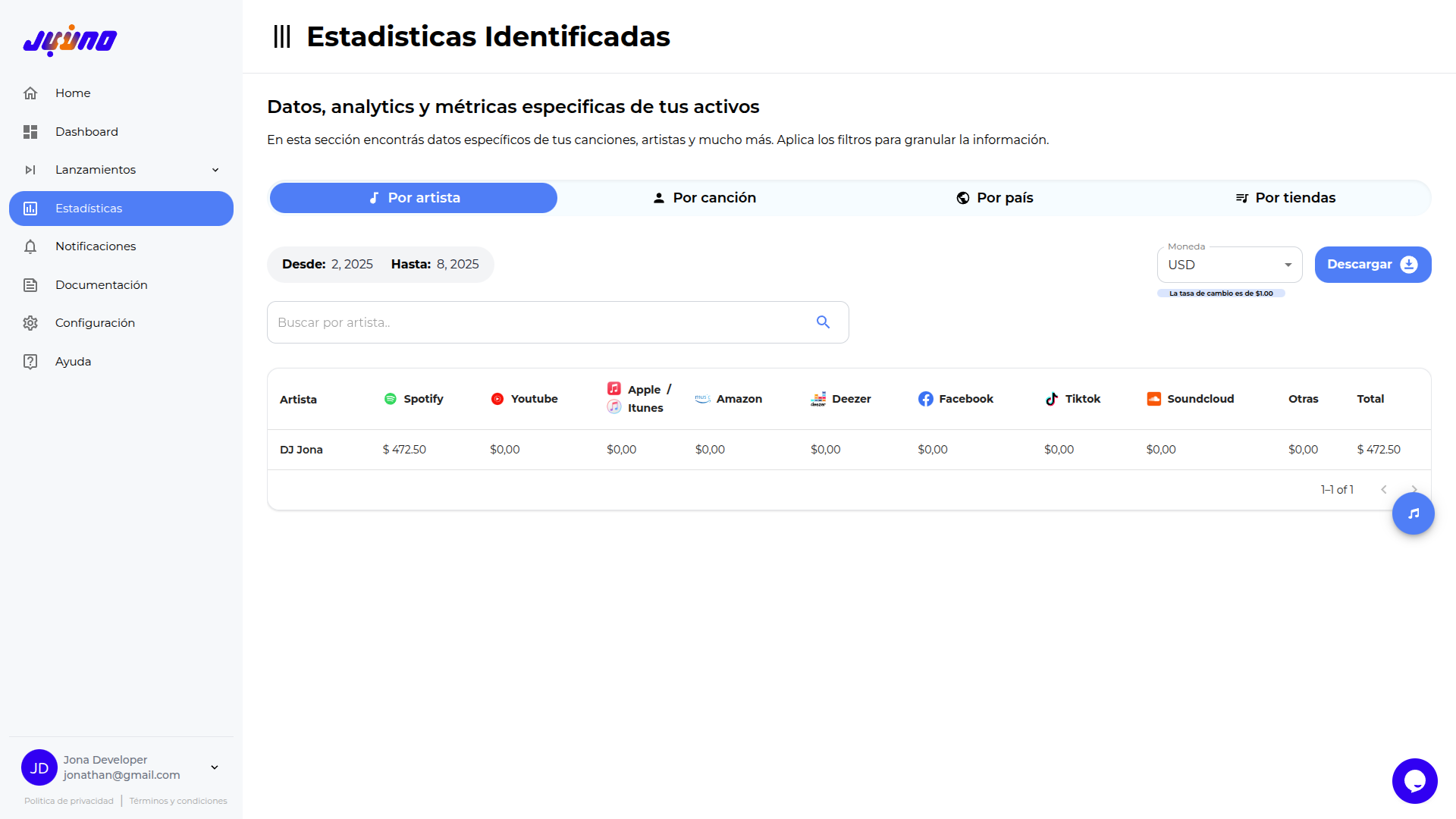Click the exchange rate note label
Viewport: 1456px width, 819px height.
(1221, 293)
